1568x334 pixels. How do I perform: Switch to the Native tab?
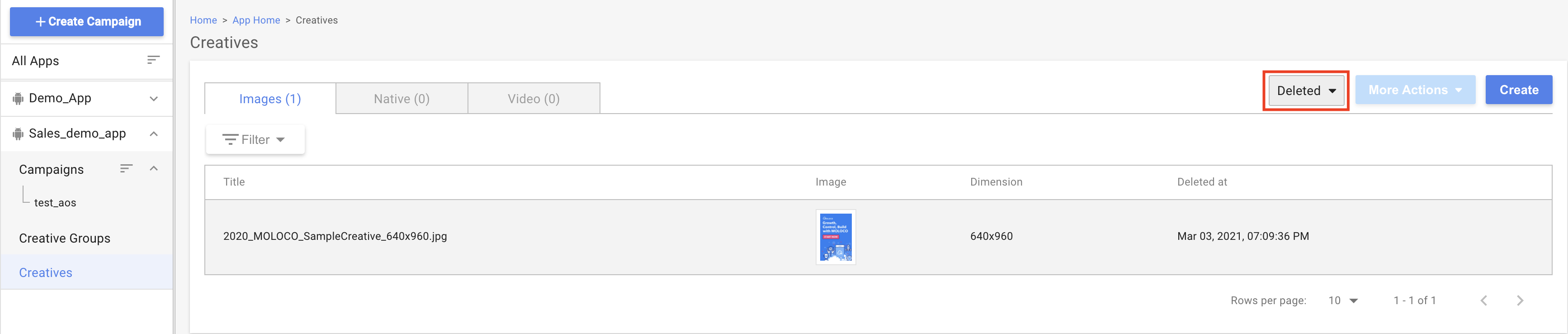pos(401,99)
